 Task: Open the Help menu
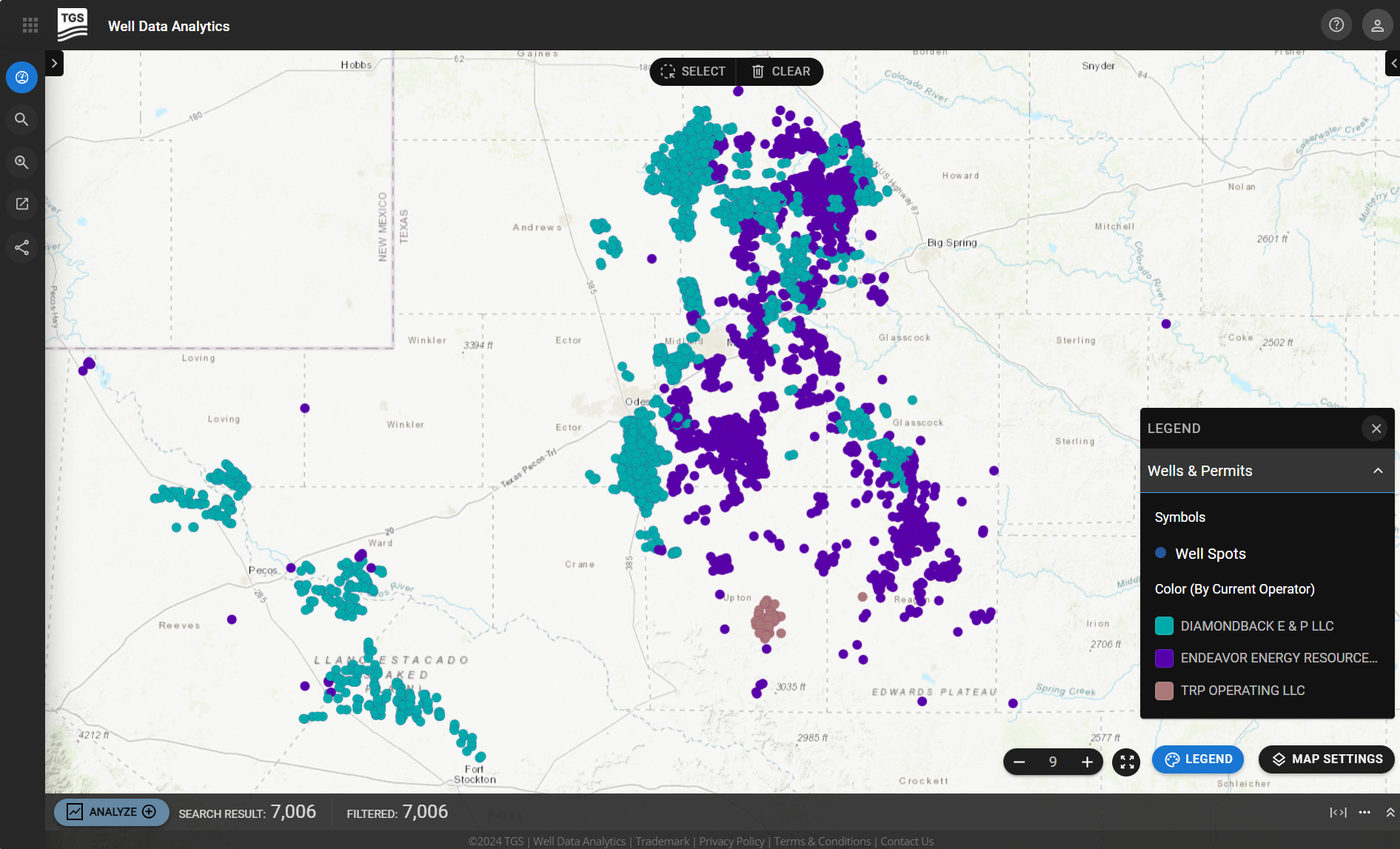1336,24
